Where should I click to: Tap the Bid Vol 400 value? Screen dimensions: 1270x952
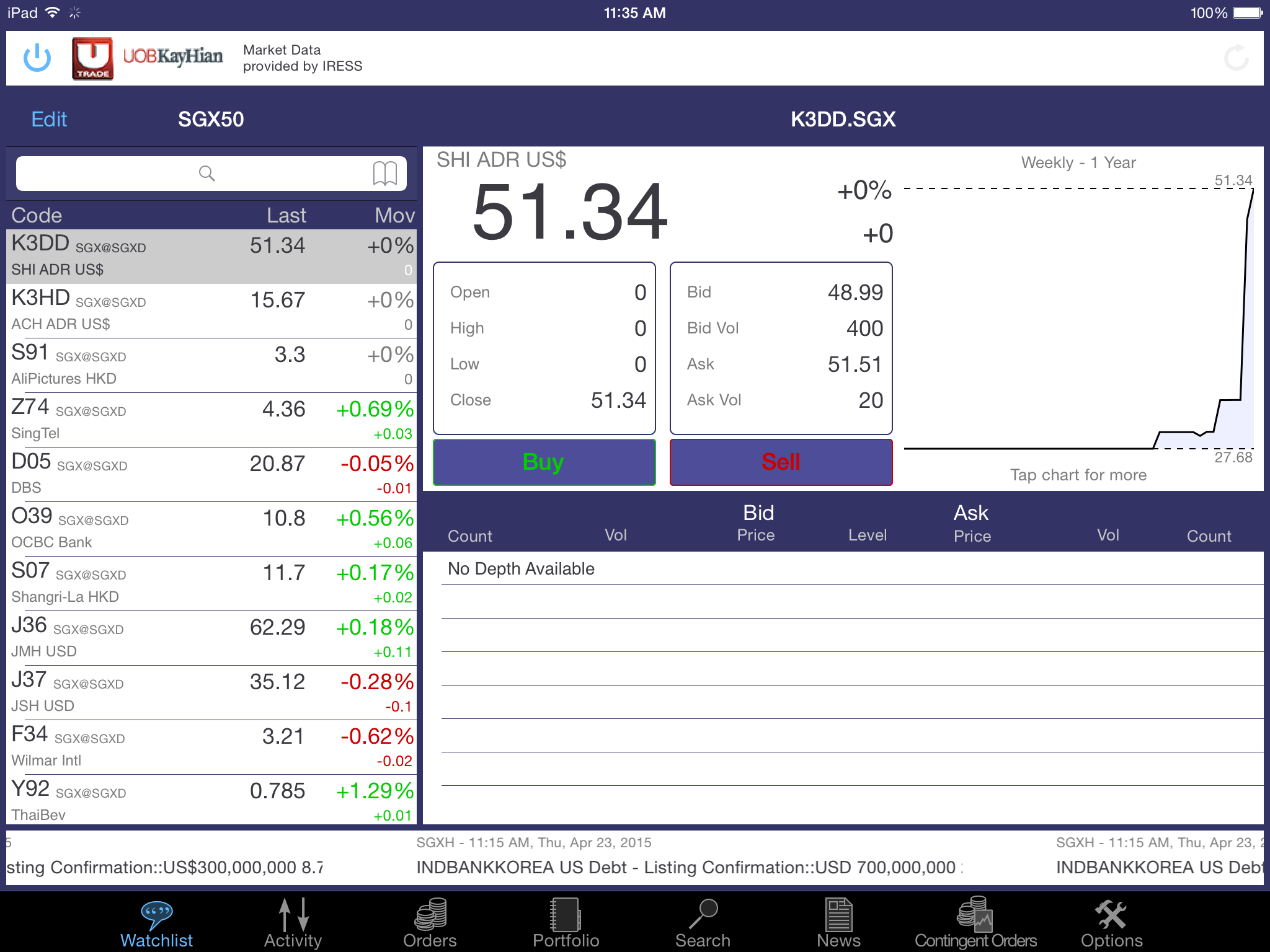tap(864, 328)
